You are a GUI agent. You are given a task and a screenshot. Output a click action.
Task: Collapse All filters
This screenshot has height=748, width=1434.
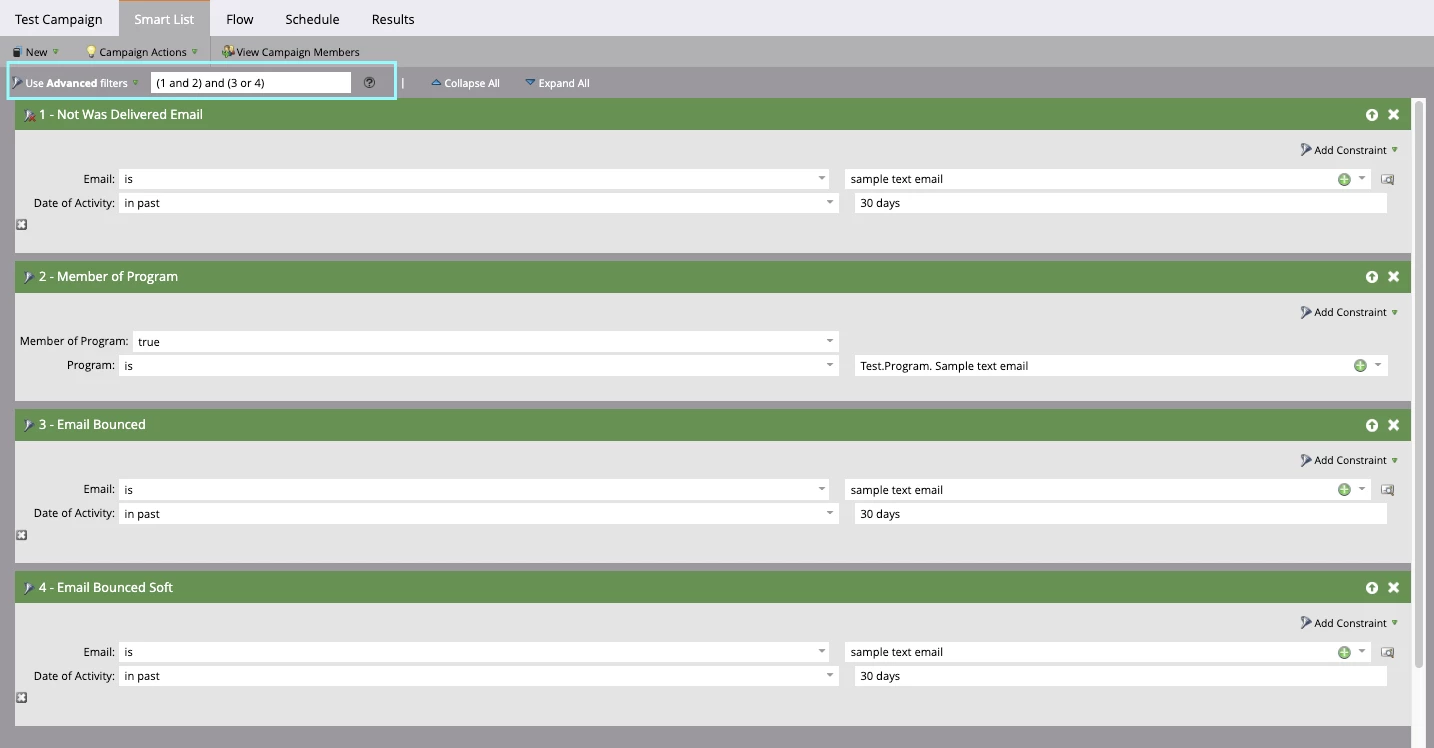pos(466,83)
